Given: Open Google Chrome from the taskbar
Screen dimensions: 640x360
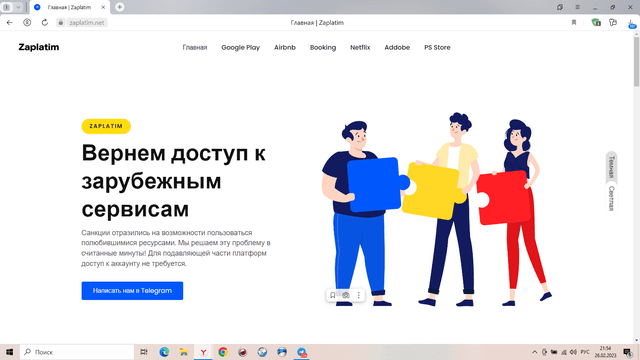Looking at the screenshot, I should [223, 352].
